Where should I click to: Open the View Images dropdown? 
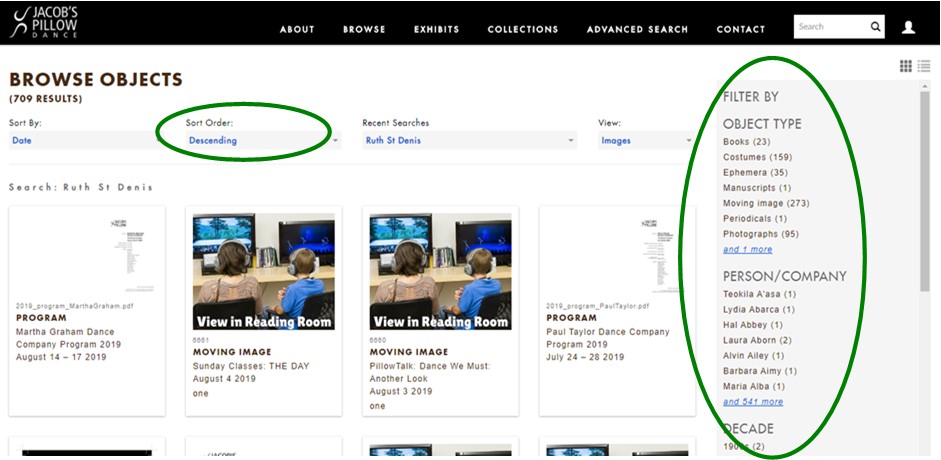click(x=646, y=141)
